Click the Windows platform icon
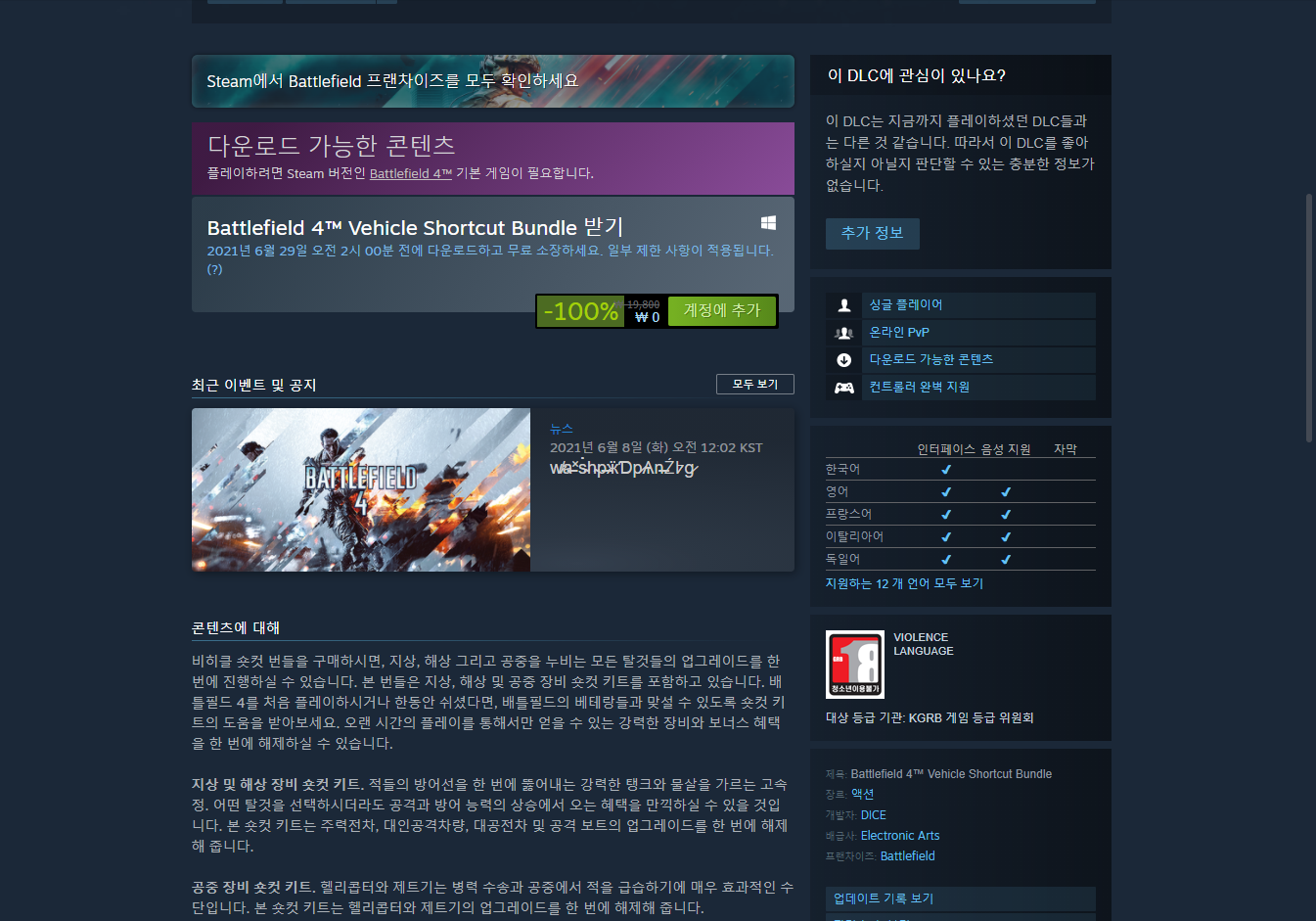This screenshot has width=1316, height=921. (x=768, y=223)
